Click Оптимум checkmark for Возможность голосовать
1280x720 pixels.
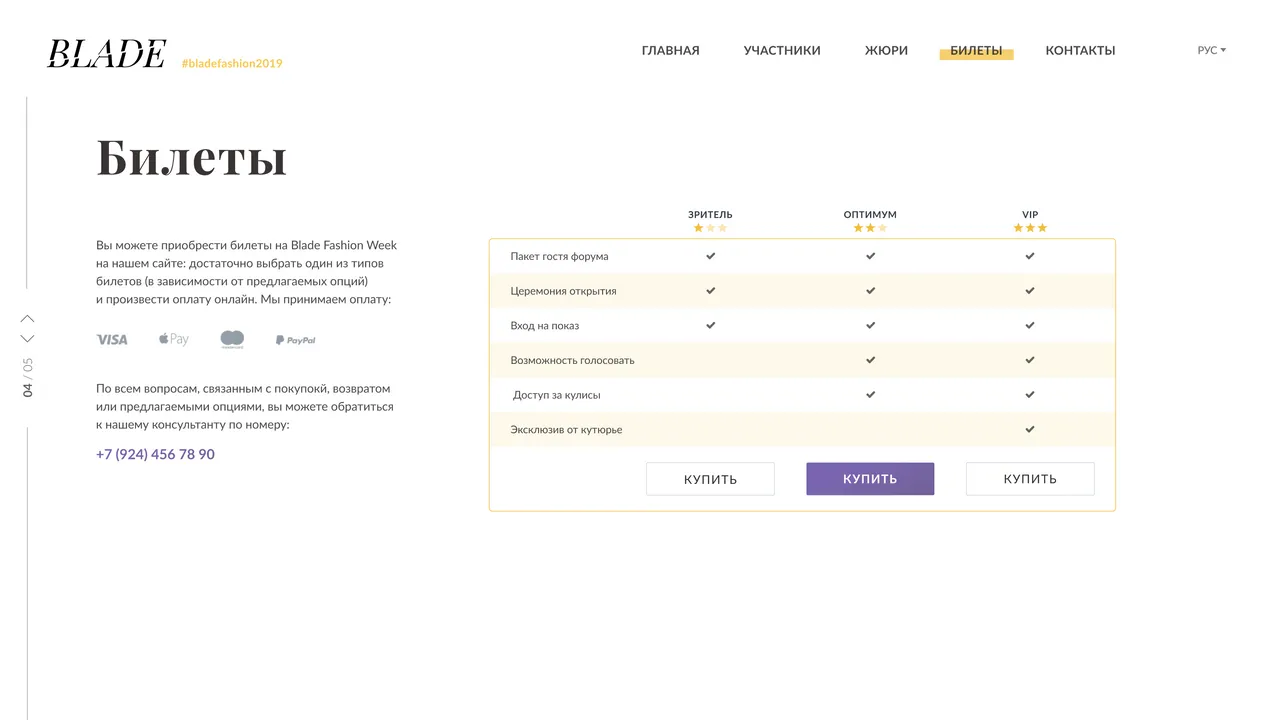(x=870, y=360)
